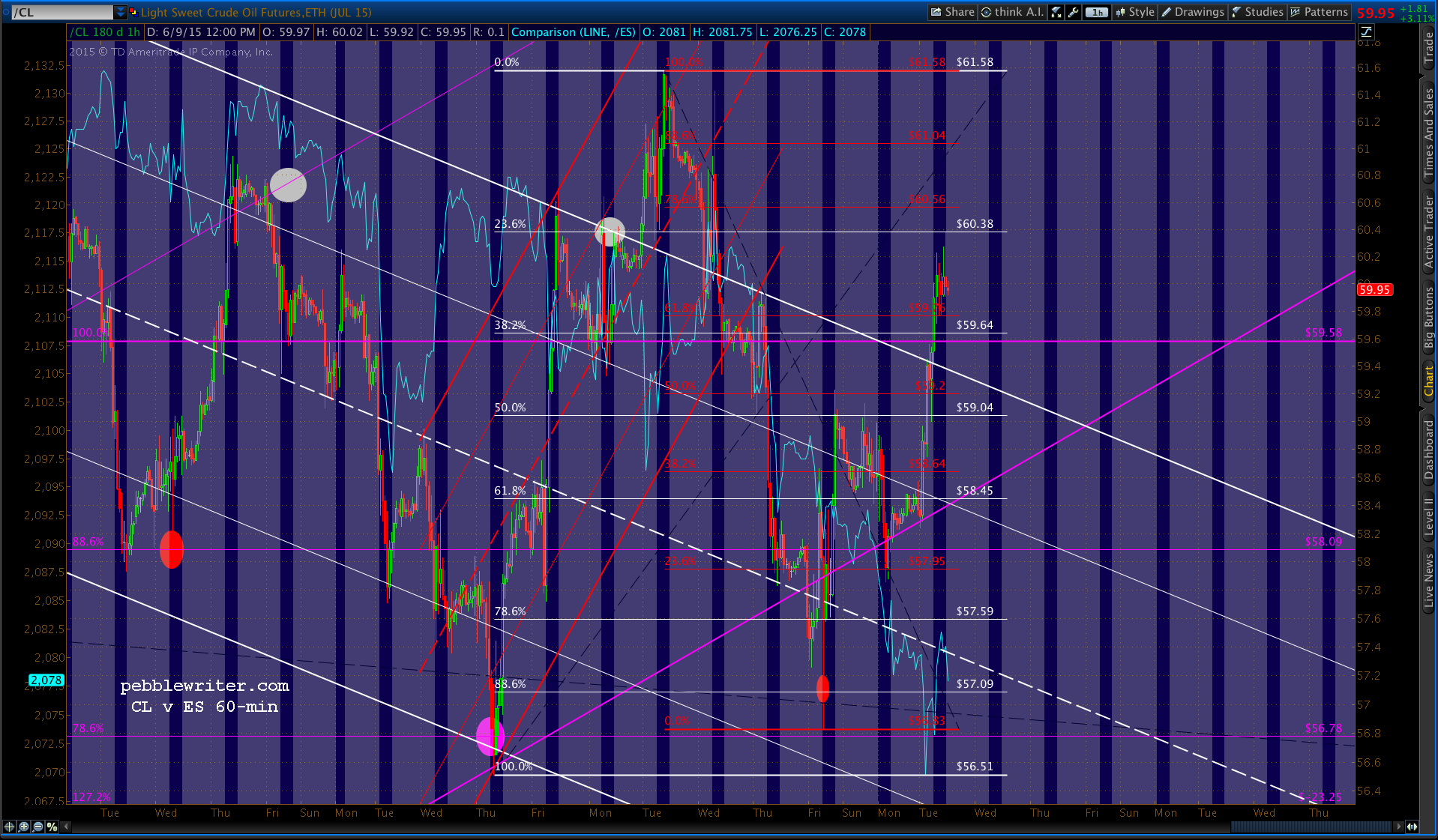Click the 59.95 current price bubble
1438x840 pixels.
pyautogui.click(x=1375, y=290)
